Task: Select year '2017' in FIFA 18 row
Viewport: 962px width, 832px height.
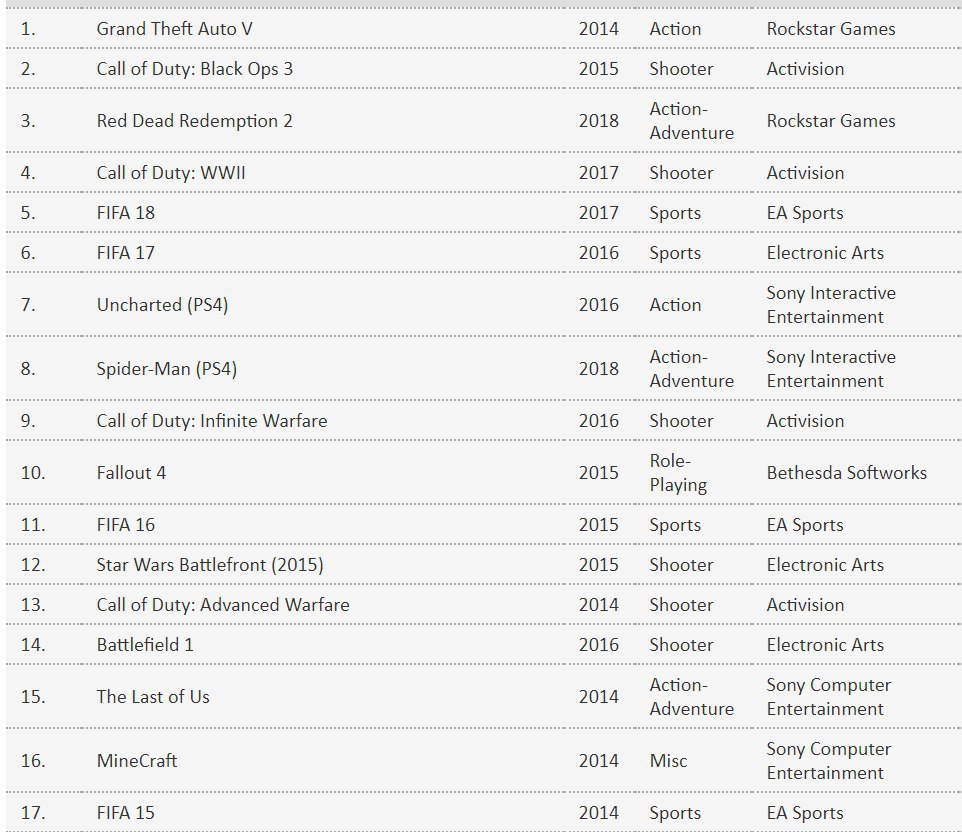Action: (x=599, y=213)
